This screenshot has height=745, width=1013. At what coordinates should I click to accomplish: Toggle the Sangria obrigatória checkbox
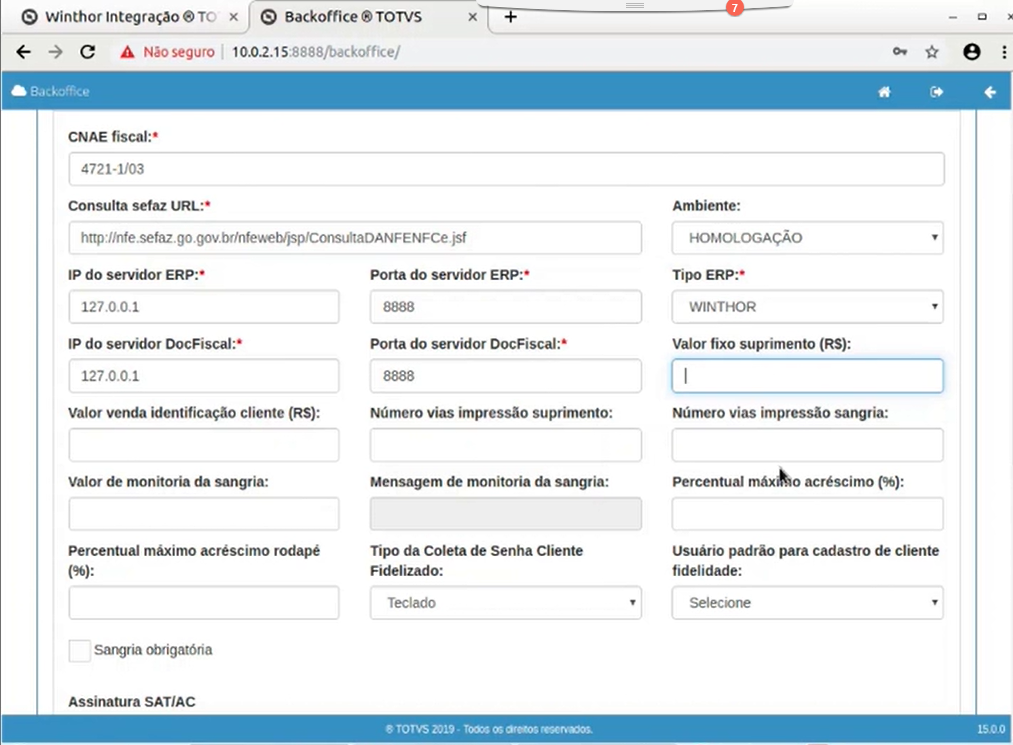(79, 651)
